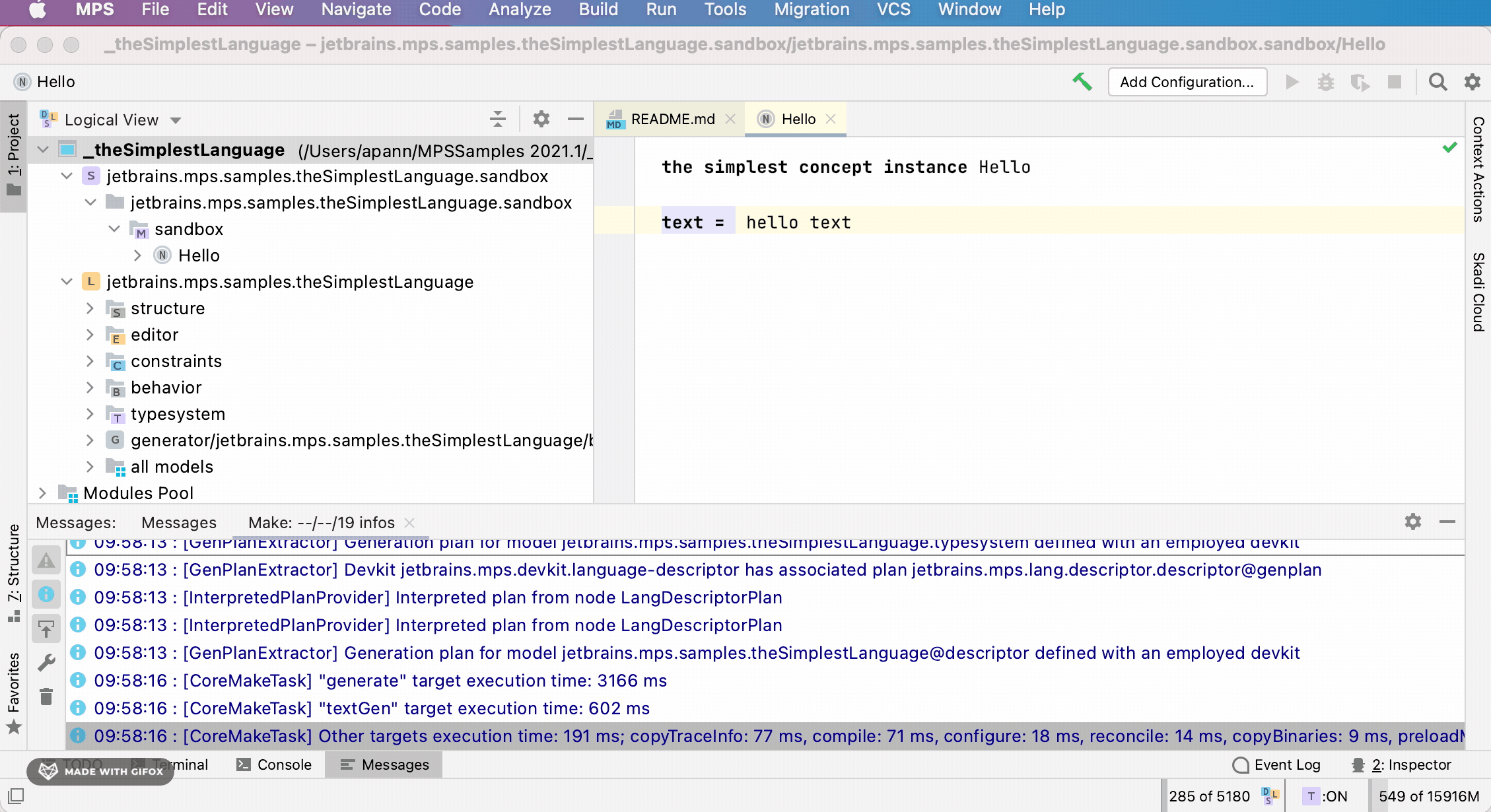
Task: Click tool windows toggle icon at bottom-left corner
Action: tap(16, 795)
